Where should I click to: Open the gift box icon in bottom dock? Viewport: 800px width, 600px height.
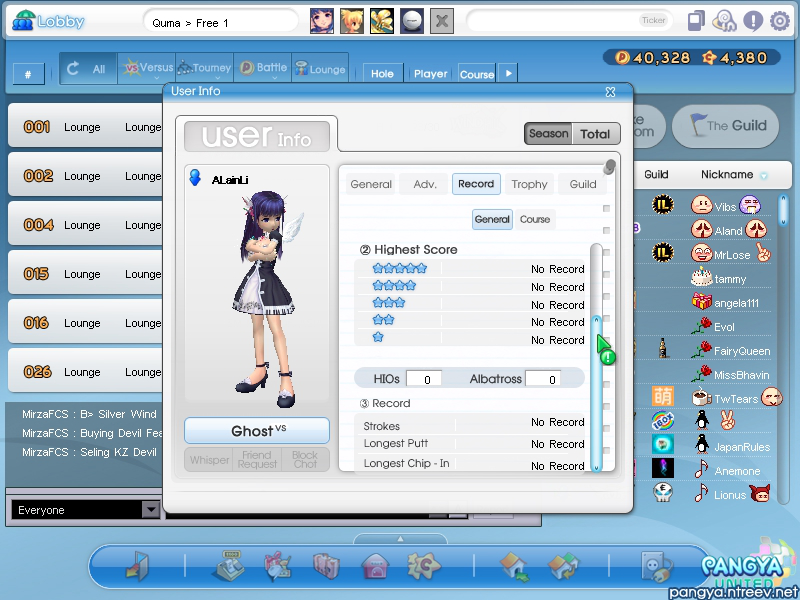(278, 566)
